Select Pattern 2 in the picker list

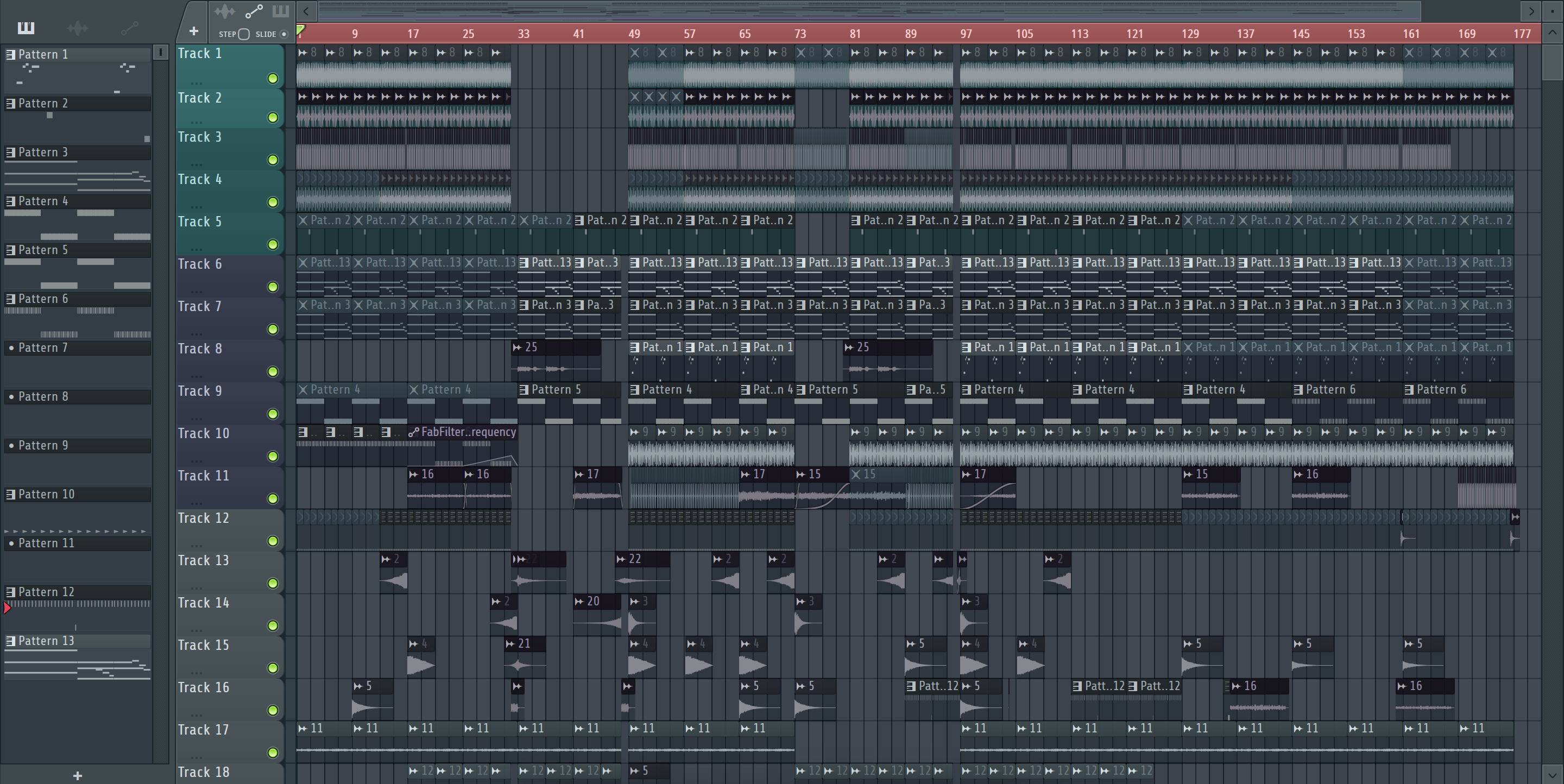point(78,104)
